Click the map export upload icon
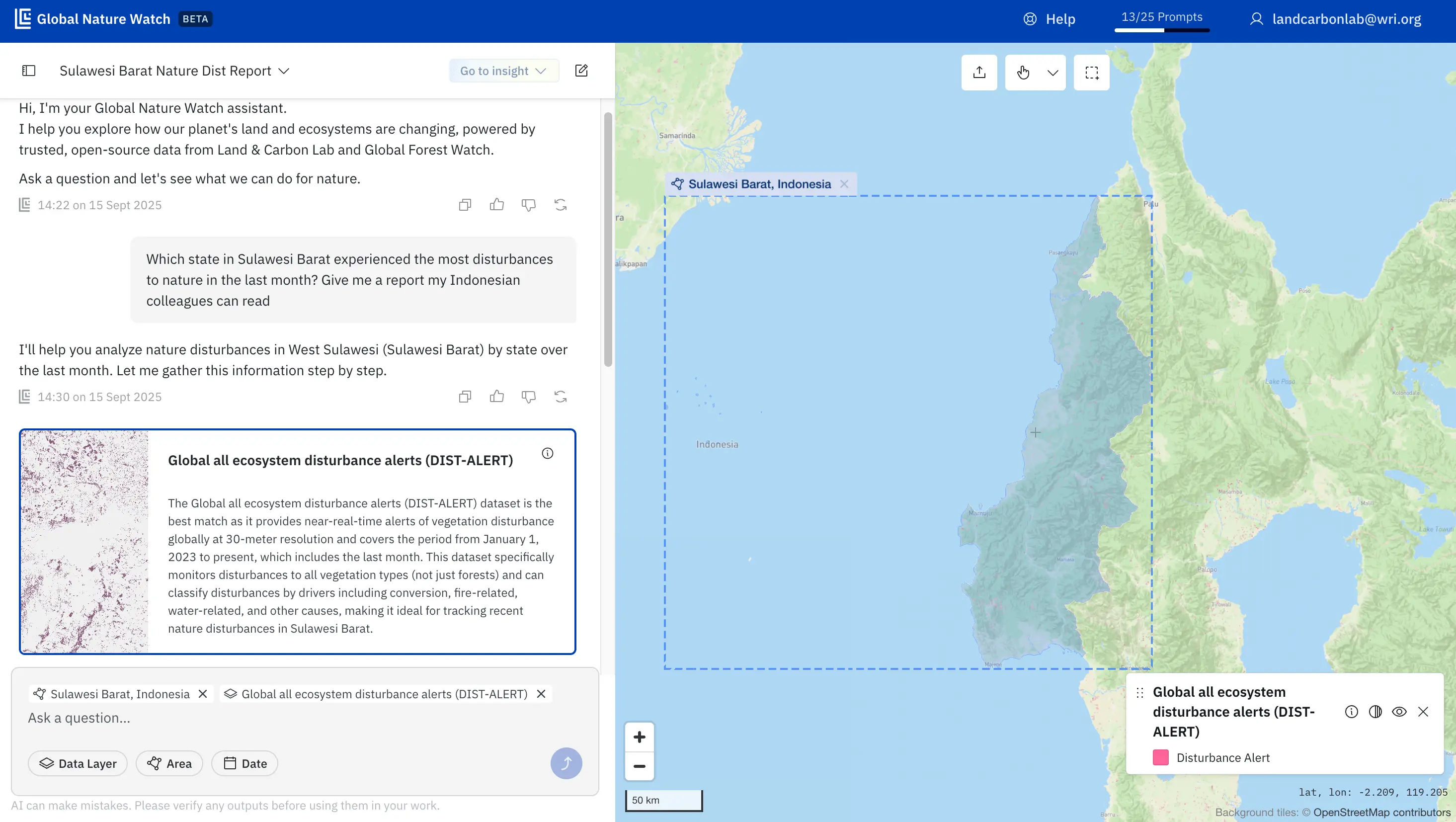 click(x=979, y=73)
